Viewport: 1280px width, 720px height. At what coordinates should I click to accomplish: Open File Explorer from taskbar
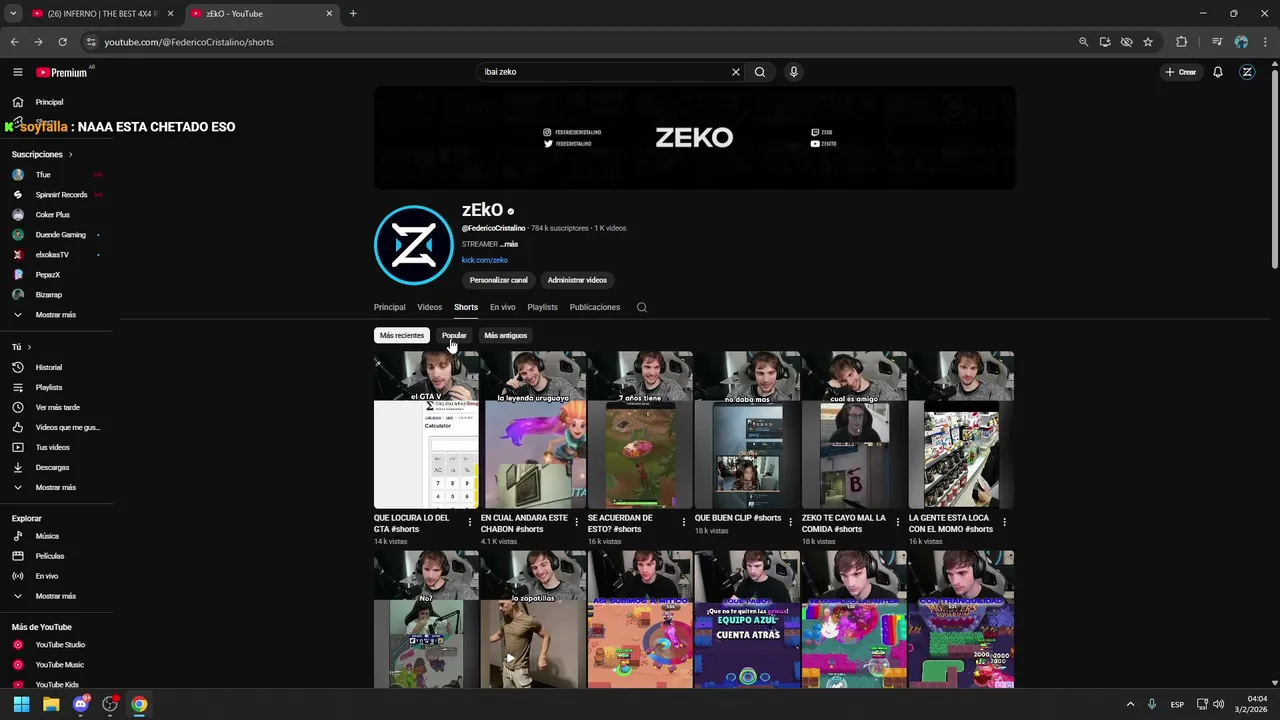(x=51, y=704)
